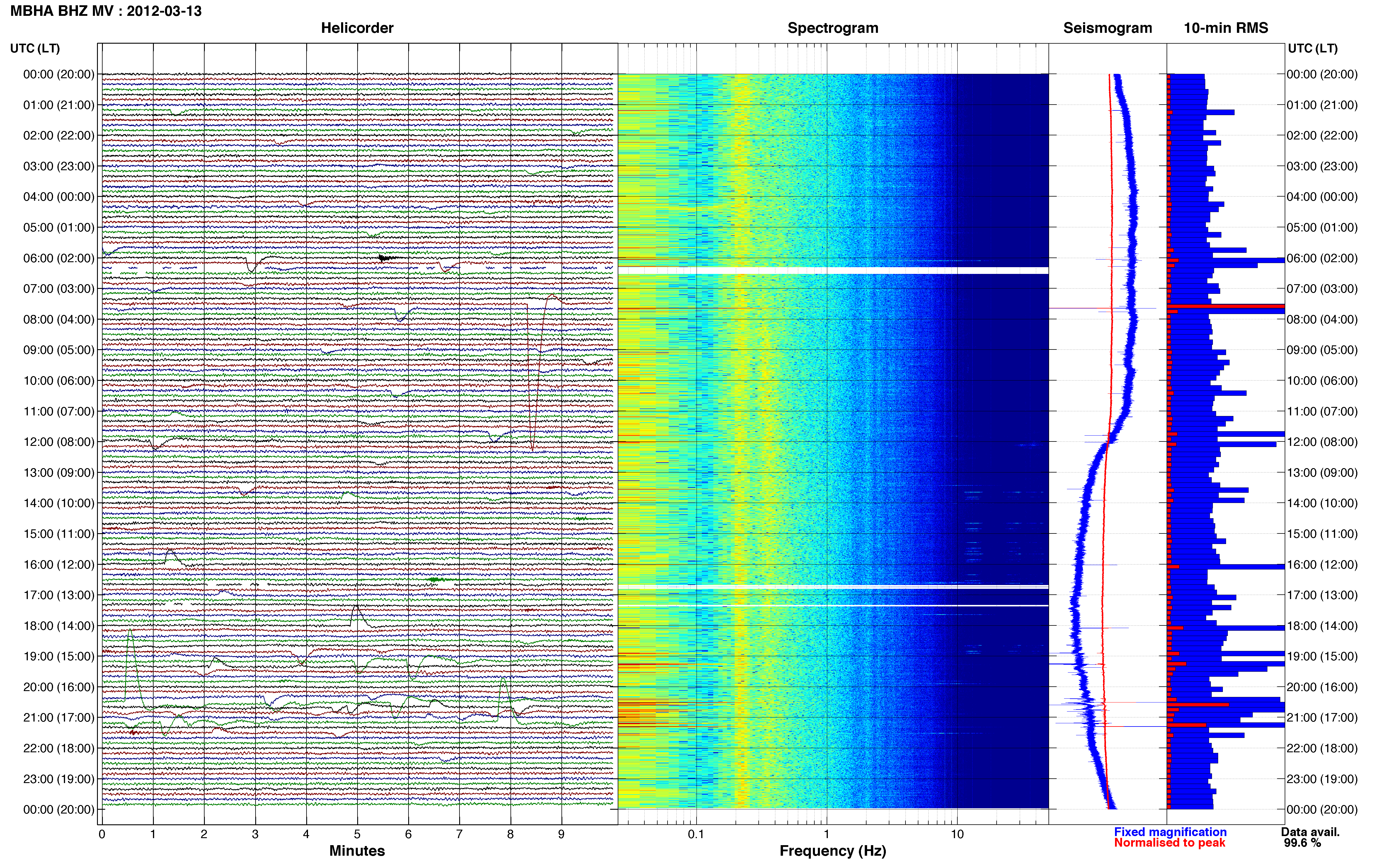Select "10:00 (06:00)" on the Helicorder time axis
The image size is (1389, 868).
click(x=59, y=381)
